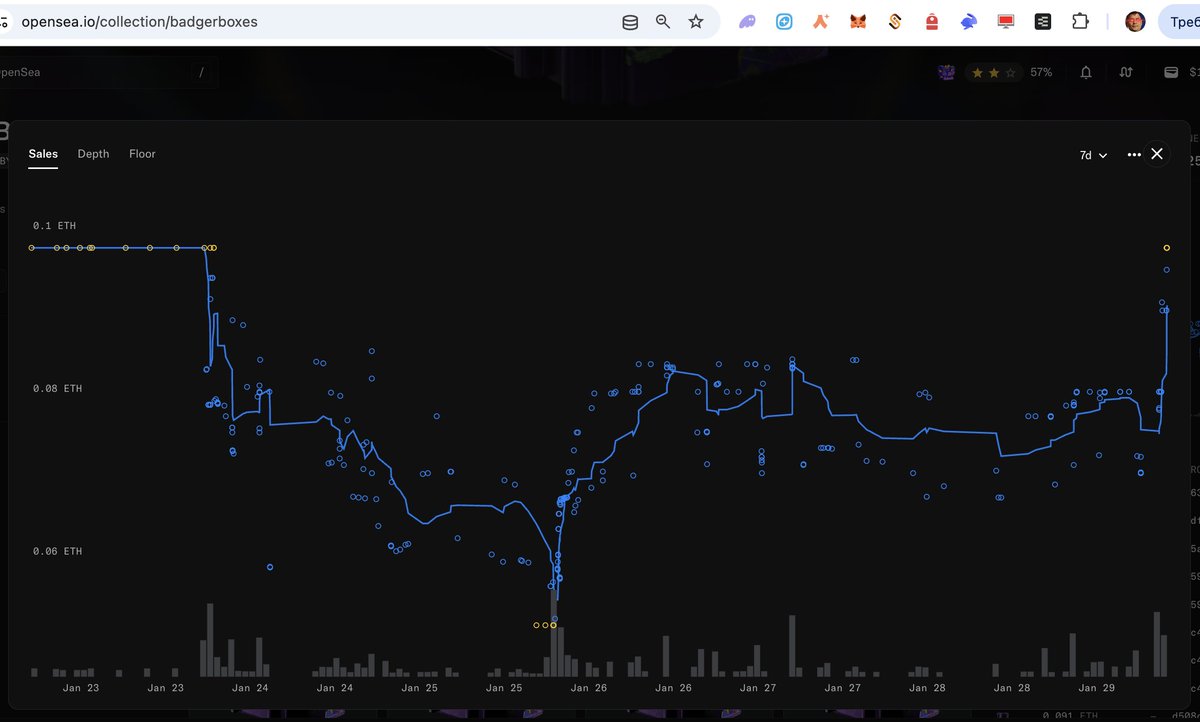1200x722 pixels.
Task: Click the star rating showing 57%
Action: [1008, 72]
